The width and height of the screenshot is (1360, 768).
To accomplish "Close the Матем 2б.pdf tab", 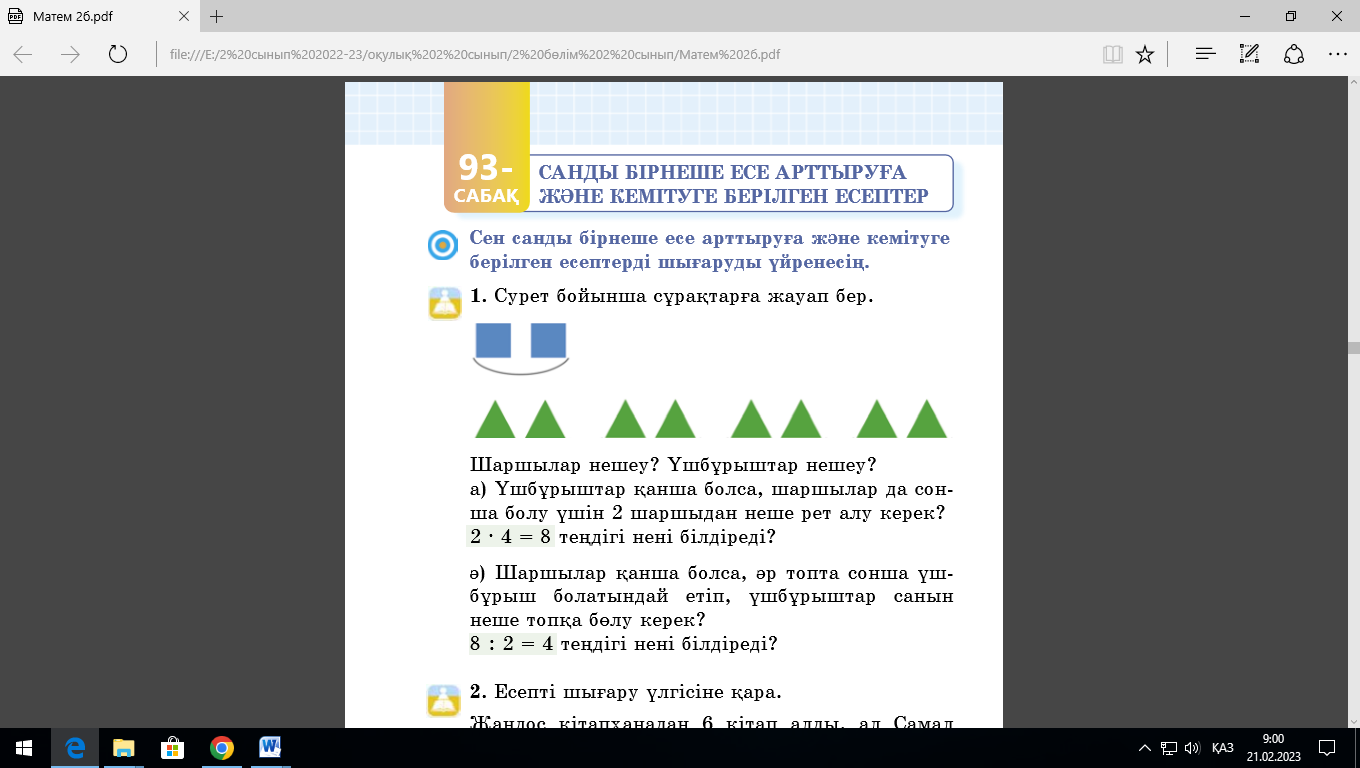I will pos(185,17).
